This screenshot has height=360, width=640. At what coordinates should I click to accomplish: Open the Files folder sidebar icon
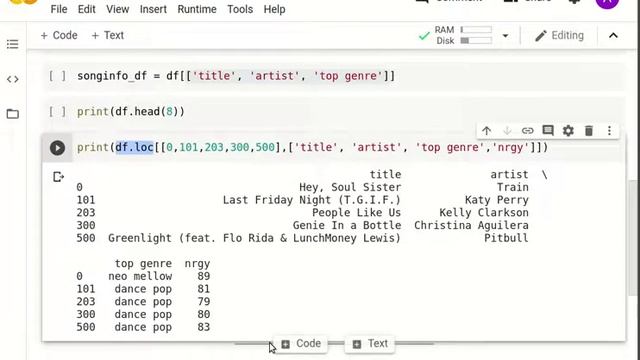click(12, 114)
